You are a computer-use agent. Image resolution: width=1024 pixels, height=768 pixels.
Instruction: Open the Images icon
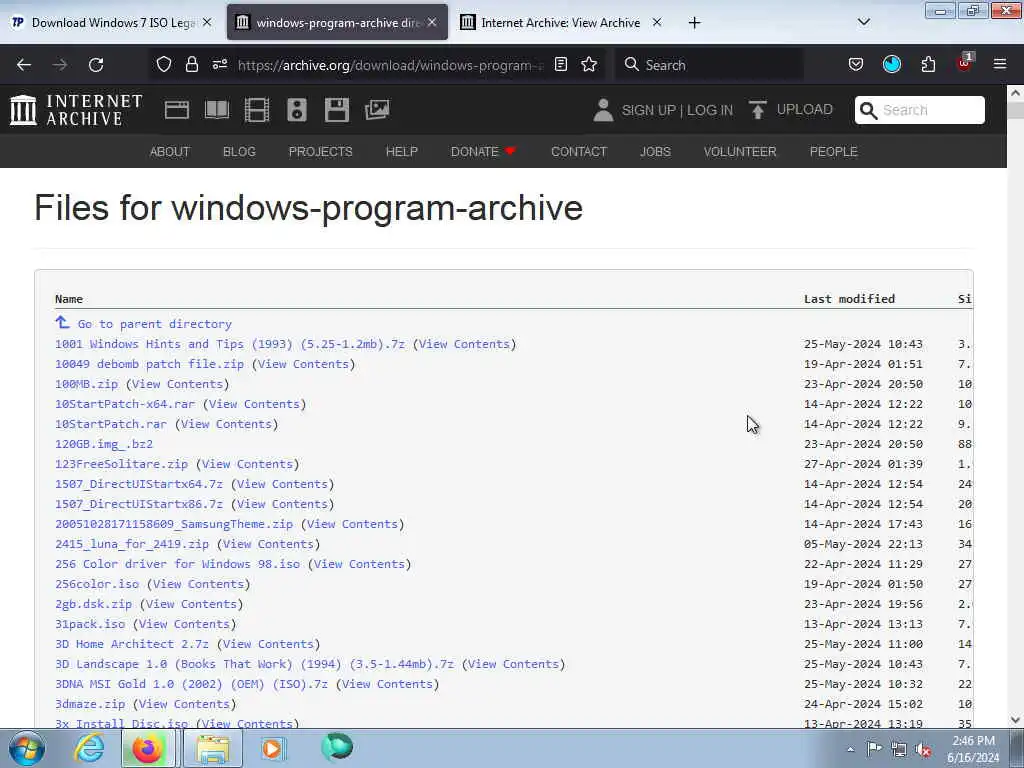tap(377, 110)
